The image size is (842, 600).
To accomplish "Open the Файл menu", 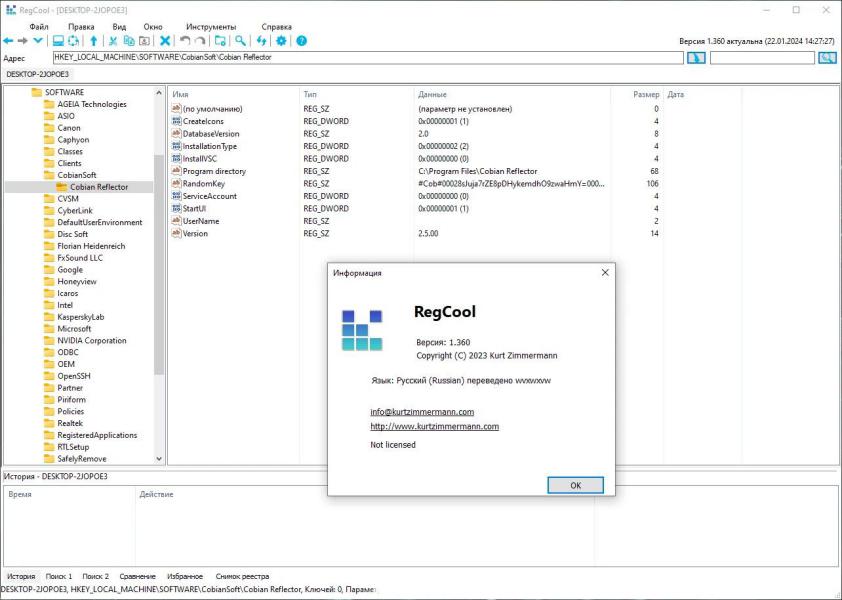I will [39, 27].
